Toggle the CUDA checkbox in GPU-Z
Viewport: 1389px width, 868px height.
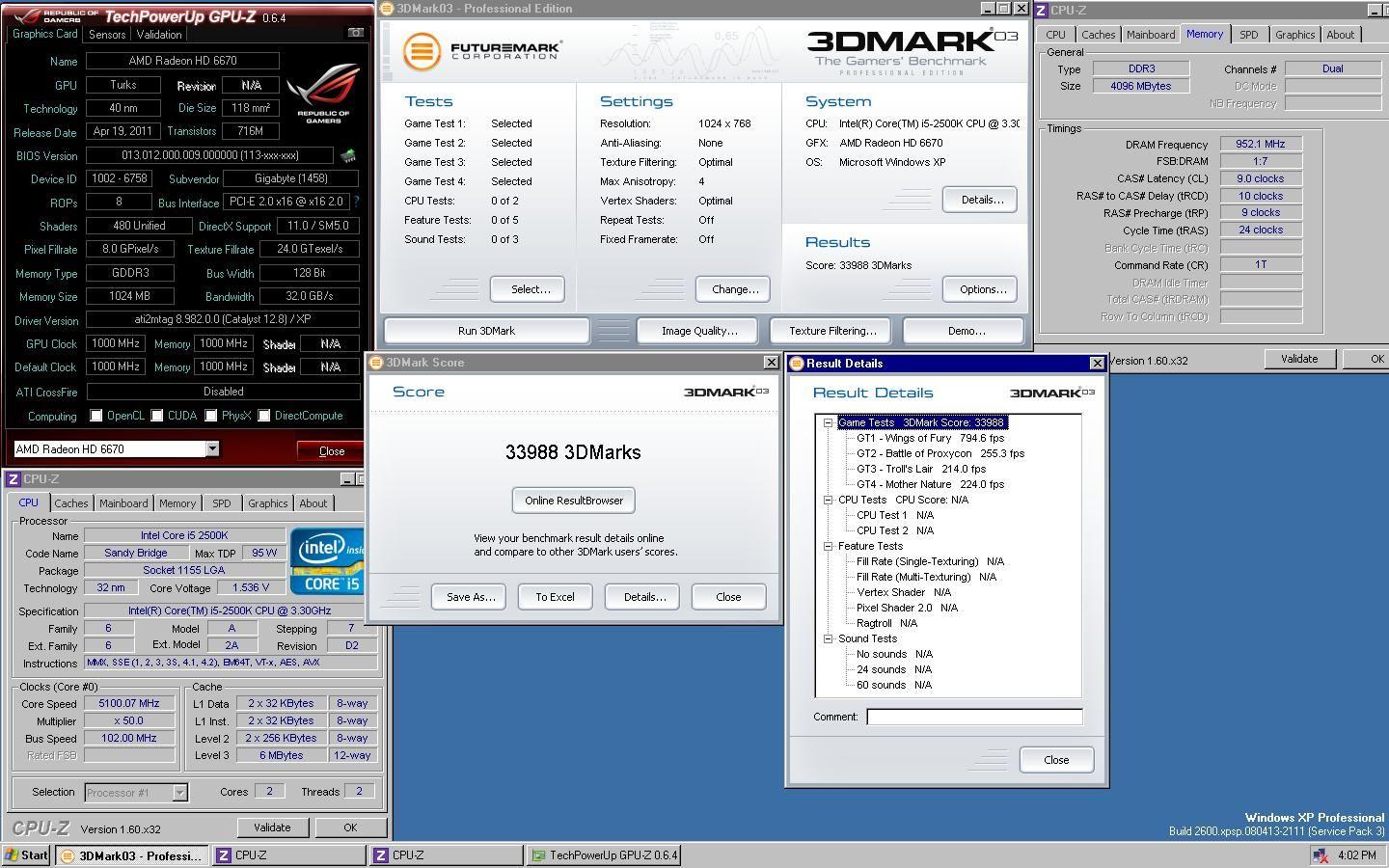pyautogui.click(x=156, y=416)
